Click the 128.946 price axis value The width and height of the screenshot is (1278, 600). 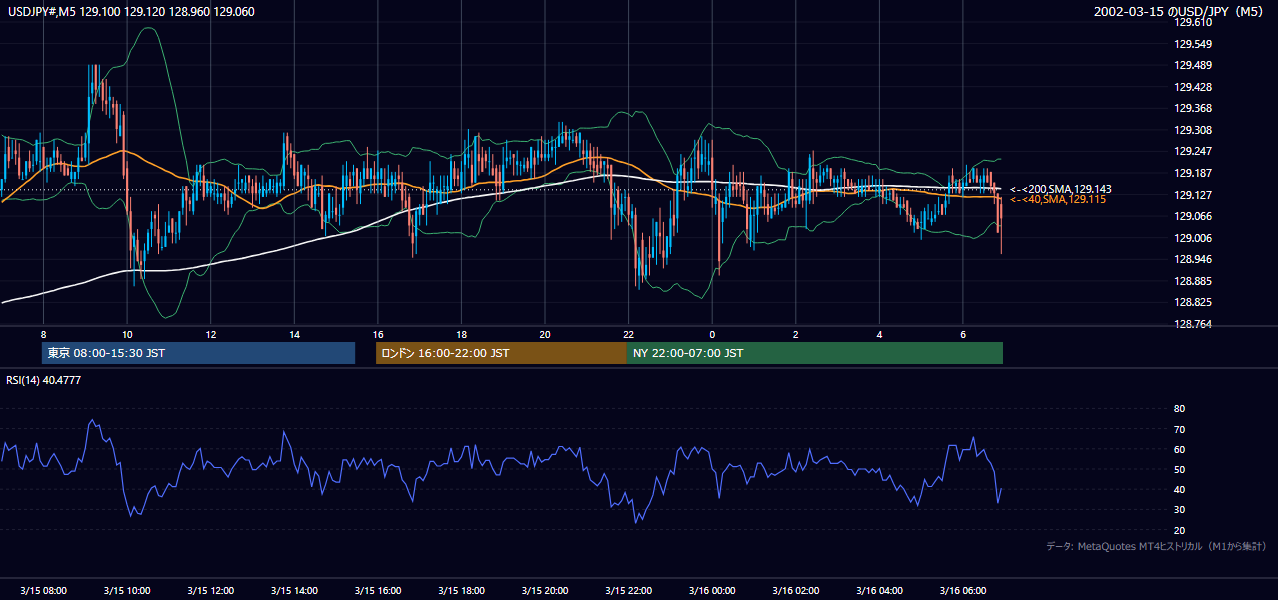pyautogui.click(x=1193, y=260)
